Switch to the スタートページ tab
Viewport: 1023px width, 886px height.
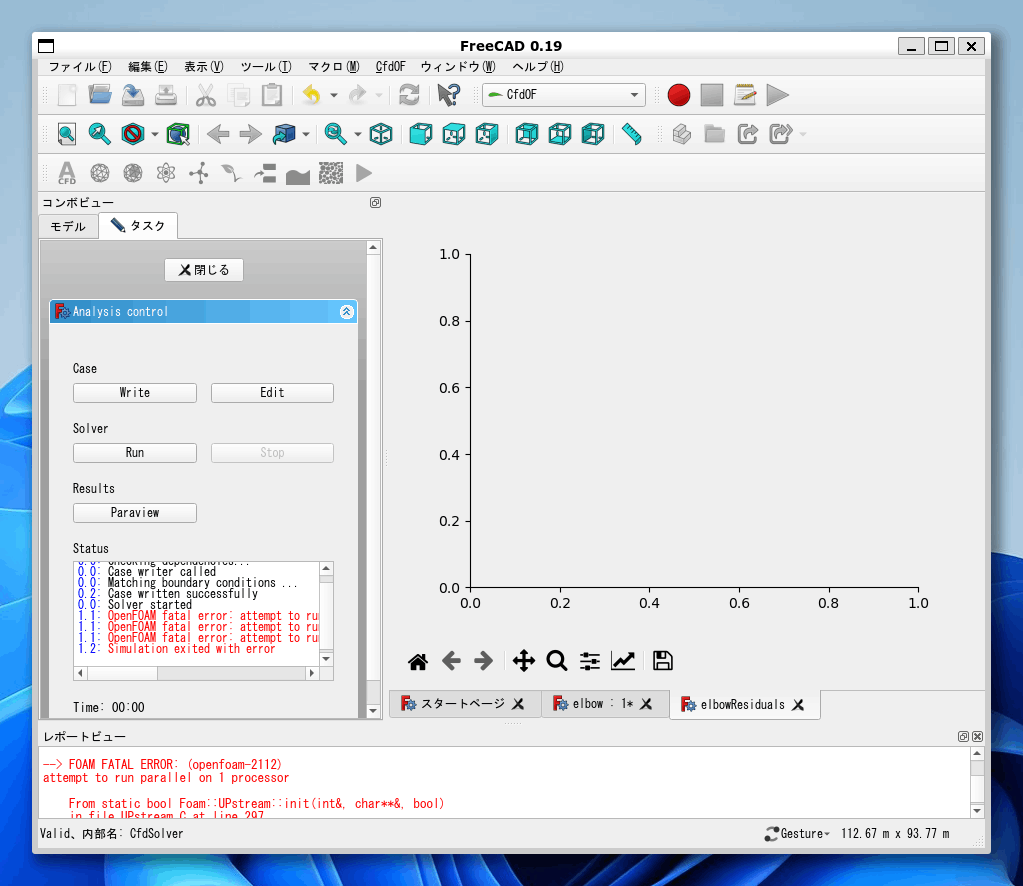(x=462, y=704)
